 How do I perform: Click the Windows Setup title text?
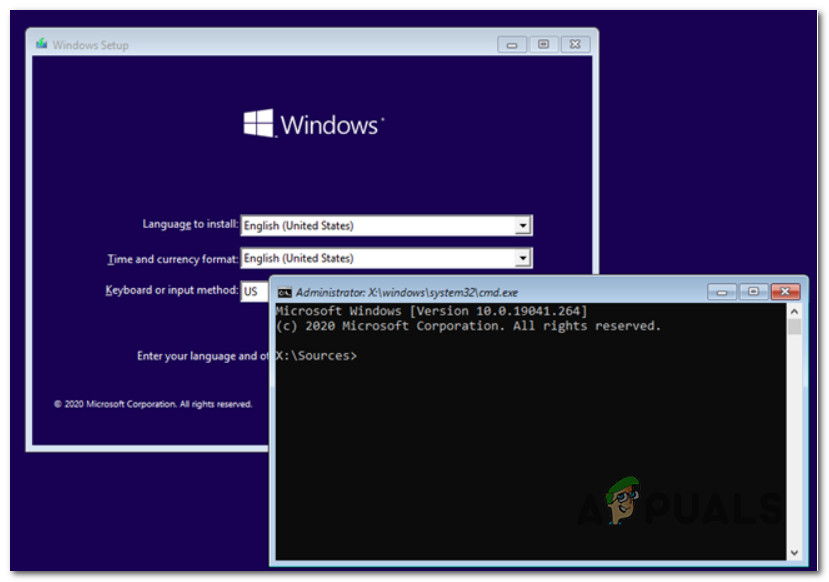coord(90,45)
